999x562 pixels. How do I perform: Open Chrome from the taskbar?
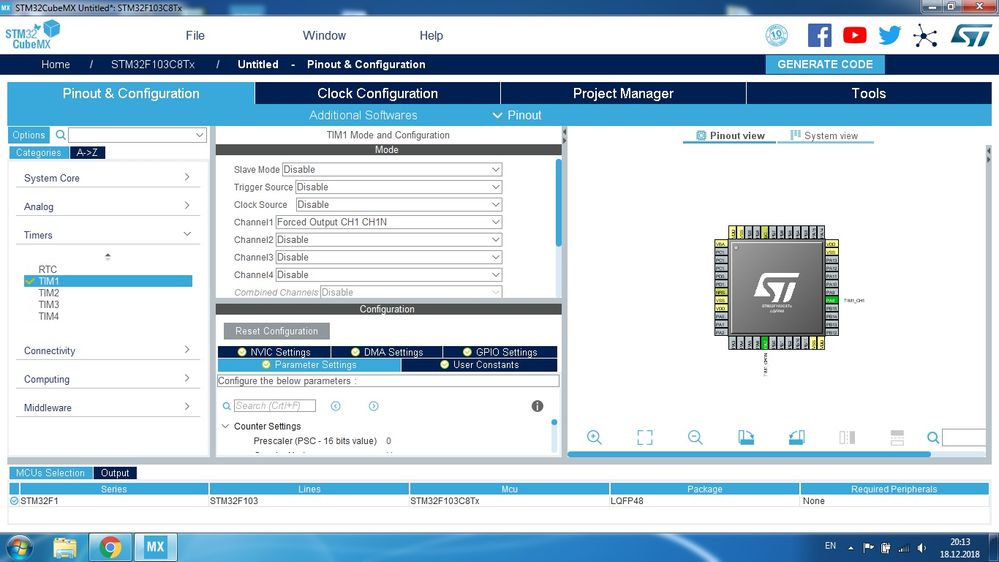tap(110, 547)
